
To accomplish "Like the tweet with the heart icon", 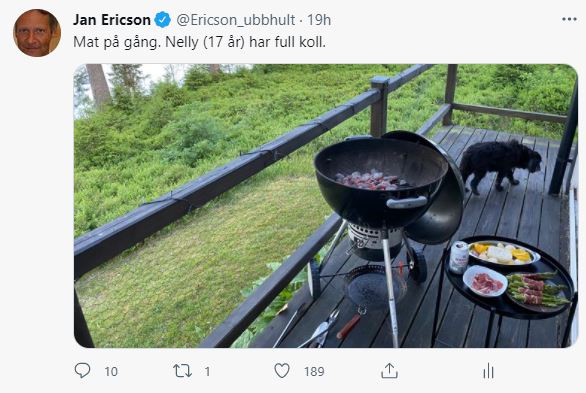I will tap(282, 371).
